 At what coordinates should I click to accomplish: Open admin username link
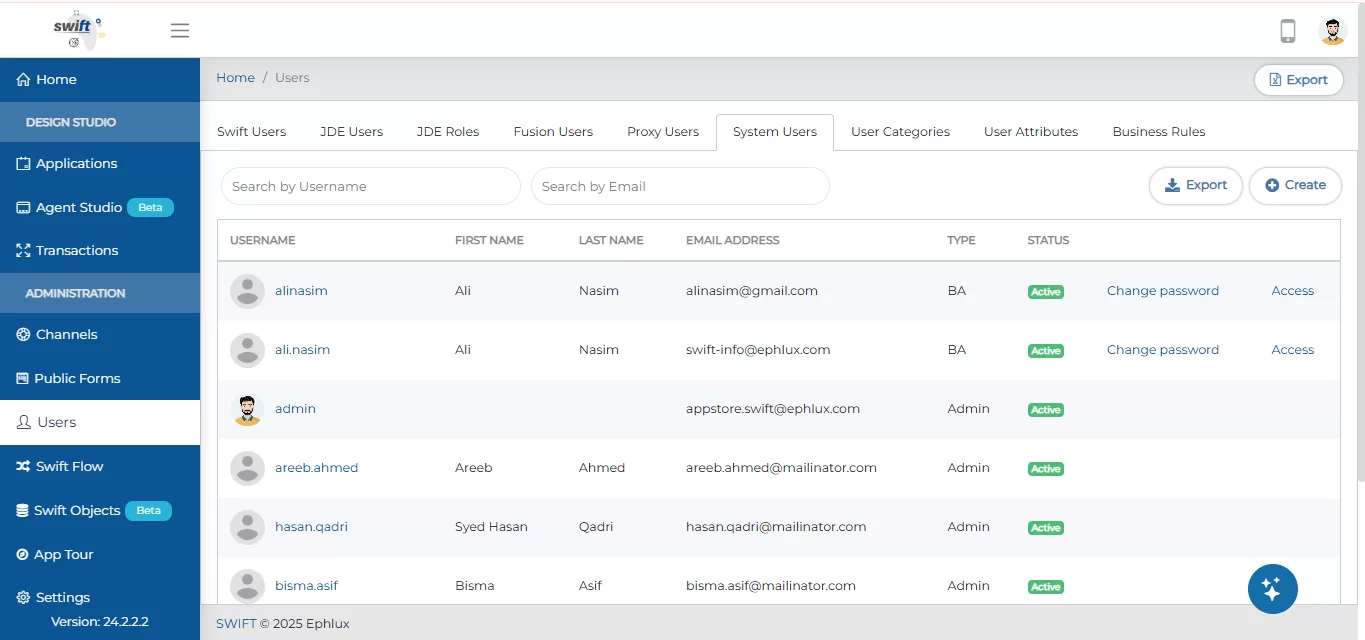295,409
